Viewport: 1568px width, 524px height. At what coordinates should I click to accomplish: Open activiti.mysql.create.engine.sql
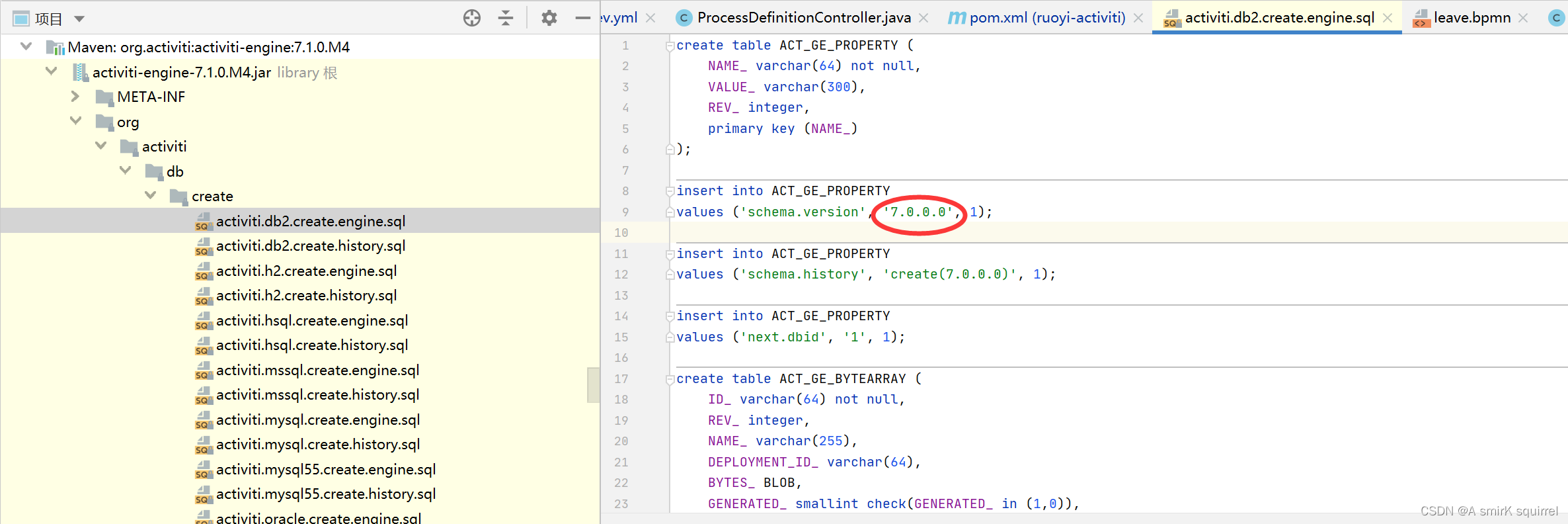point(318,419)
